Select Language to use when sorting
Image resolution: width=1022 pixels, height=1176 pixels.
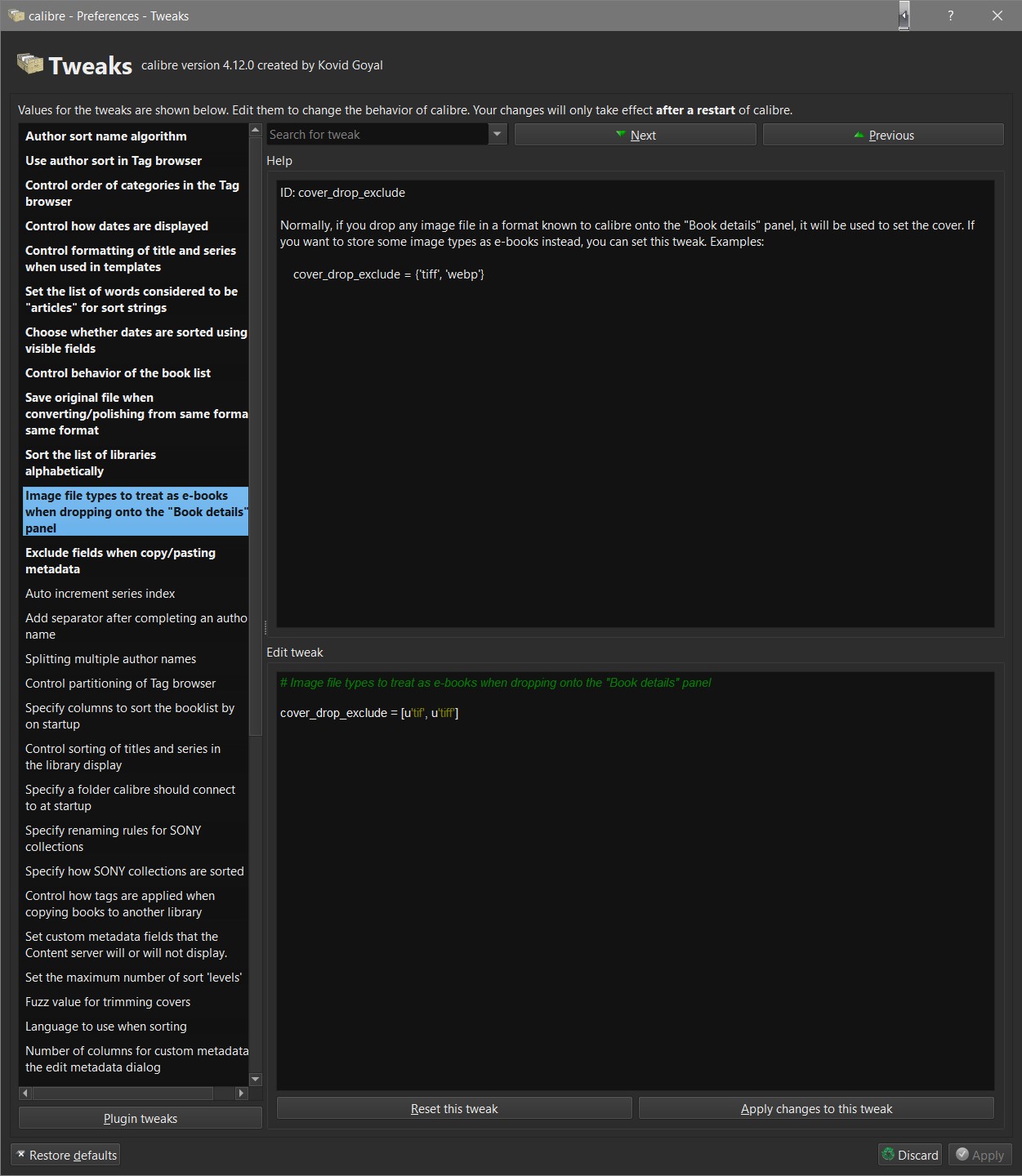click(x=136, y=1027)
